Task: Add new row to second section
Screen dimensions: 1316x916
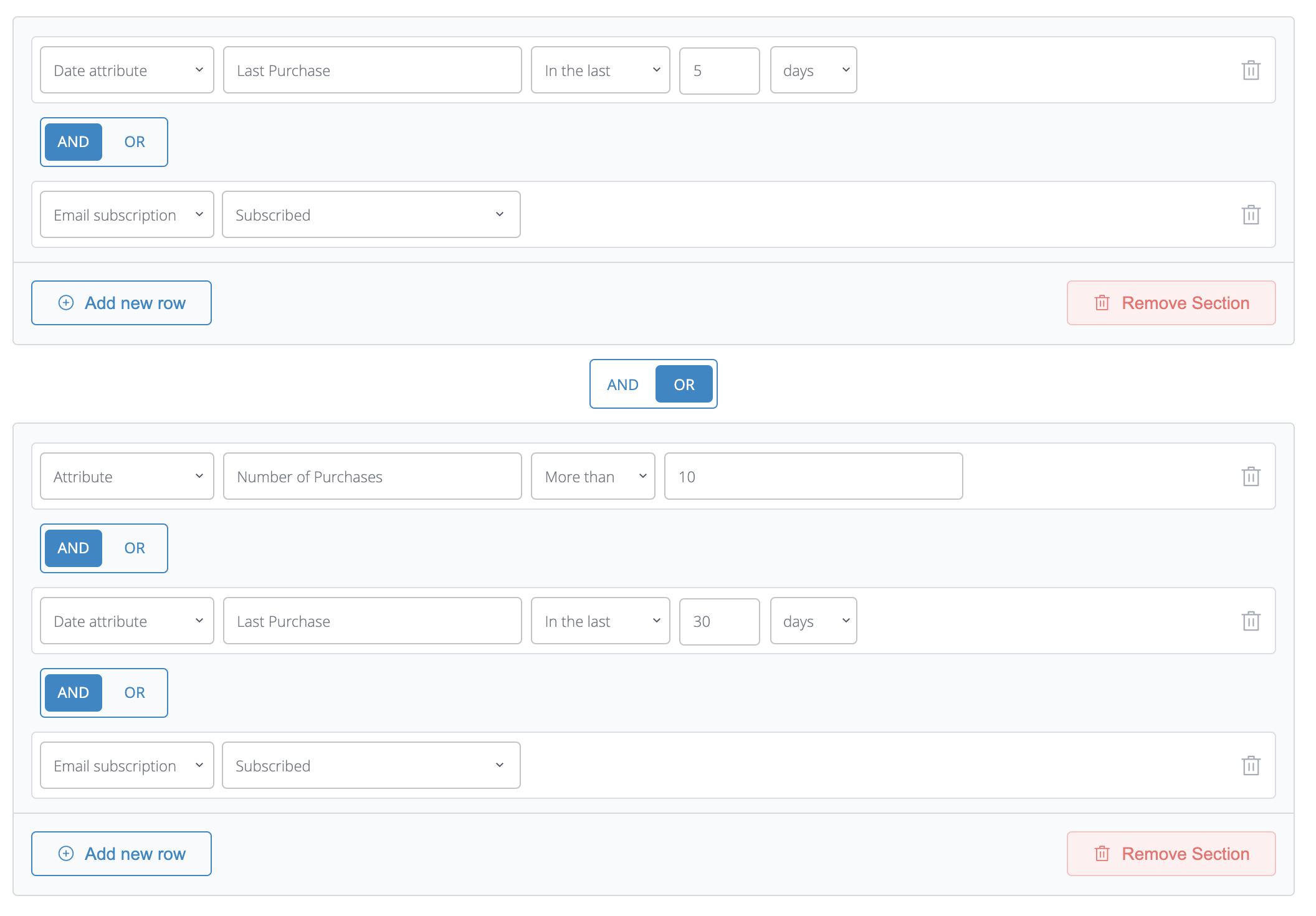Action: (122, 854)
